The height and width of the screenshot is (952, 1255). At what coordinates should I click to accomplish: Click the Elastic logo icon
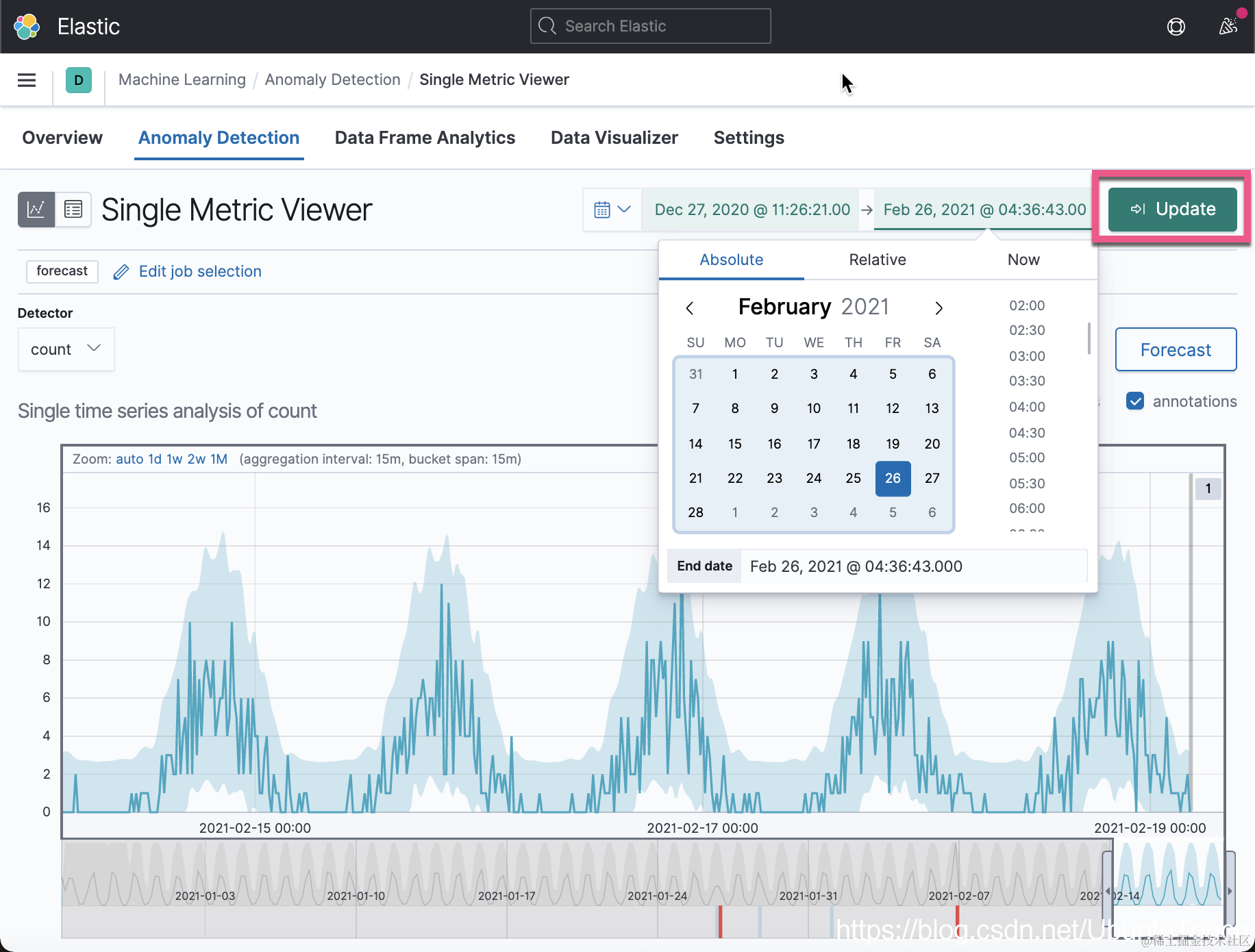pyautogui.click(x=27, y=27)
